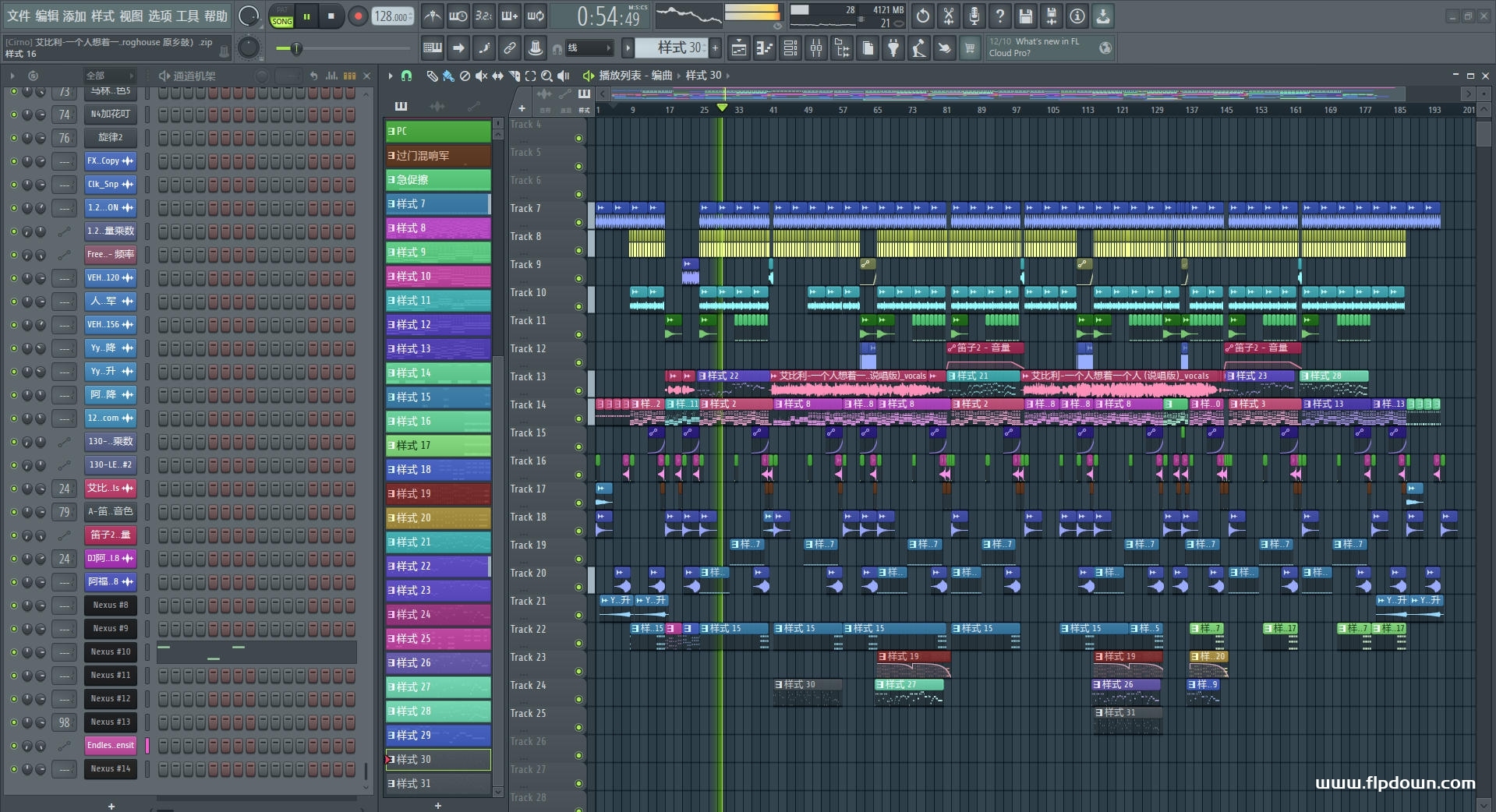The height and width of the screenshot is (812, 1496).
Task: Open the plugin database plug icon
Action: point(893,48)
